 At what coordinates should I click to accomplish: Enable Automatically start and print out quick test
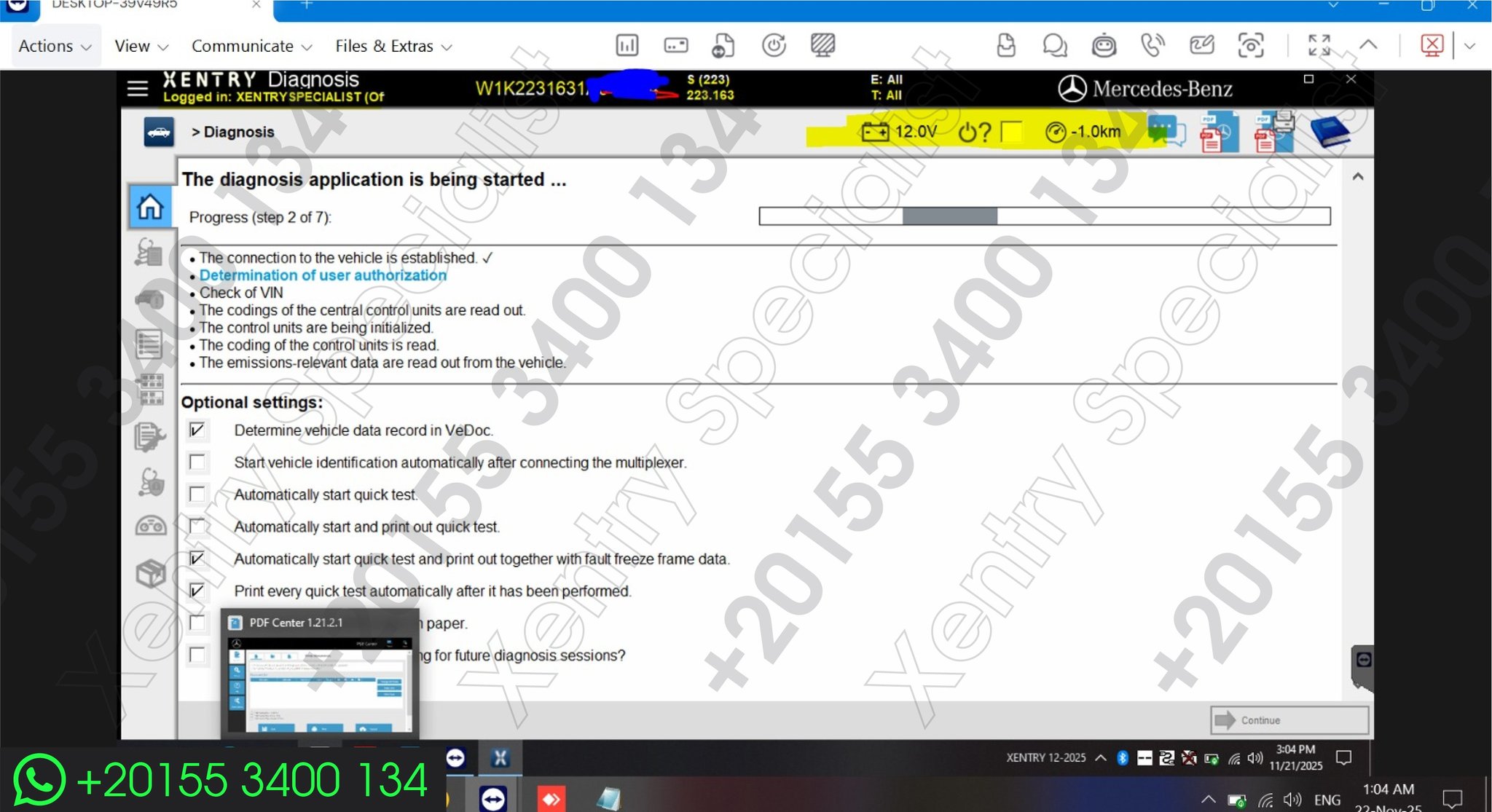tap(197, 526)
